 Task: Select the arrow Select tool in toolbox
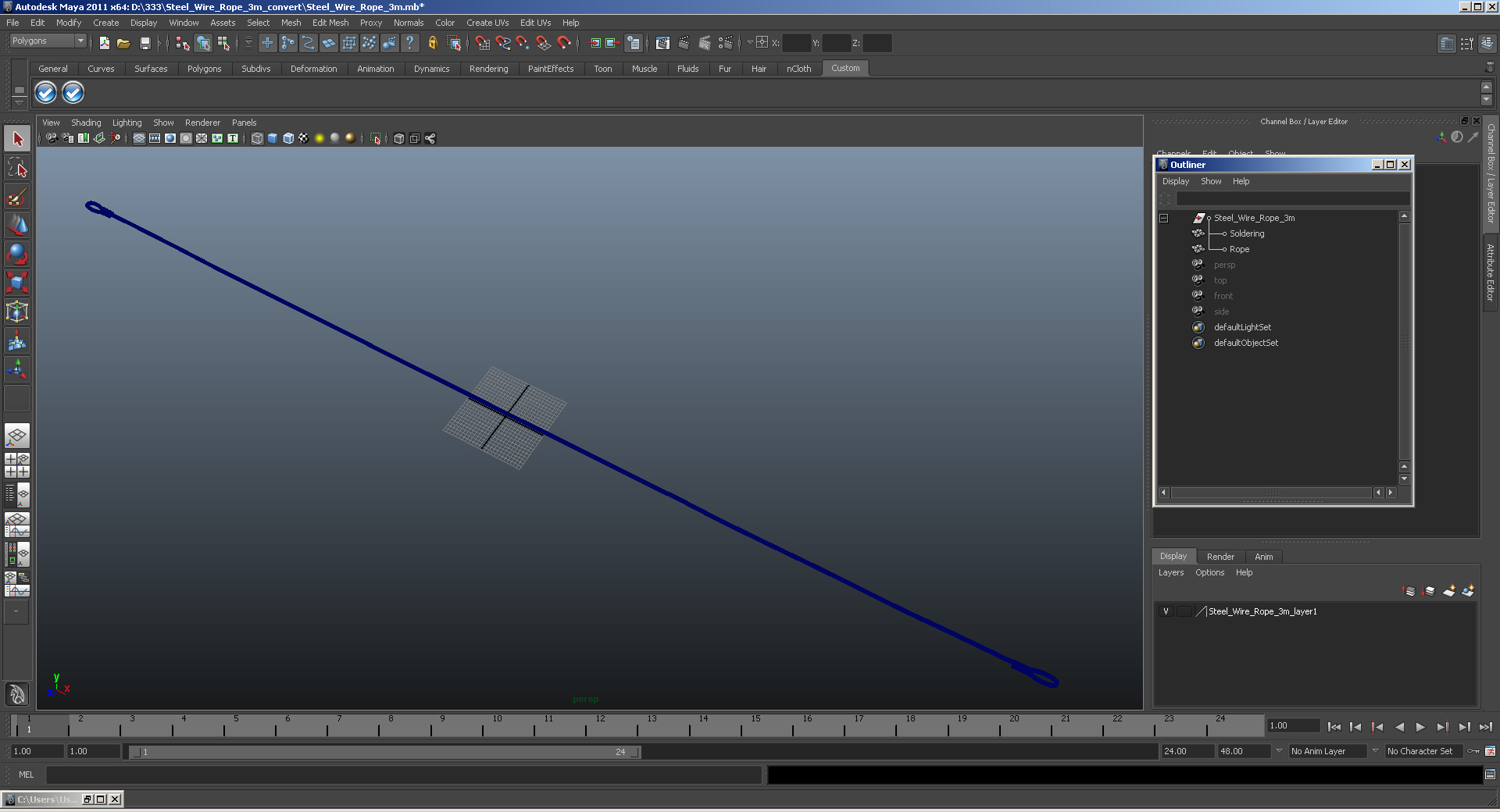click(17, 139)
